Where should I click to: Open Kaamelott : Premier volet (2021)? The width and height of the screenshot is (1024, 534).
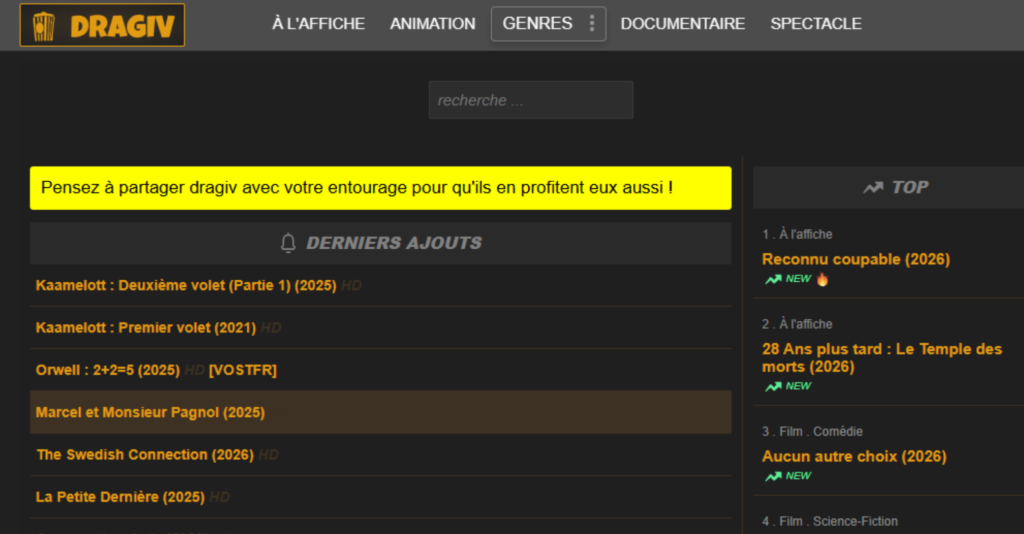pyautogui.click(x=146, y=327)
